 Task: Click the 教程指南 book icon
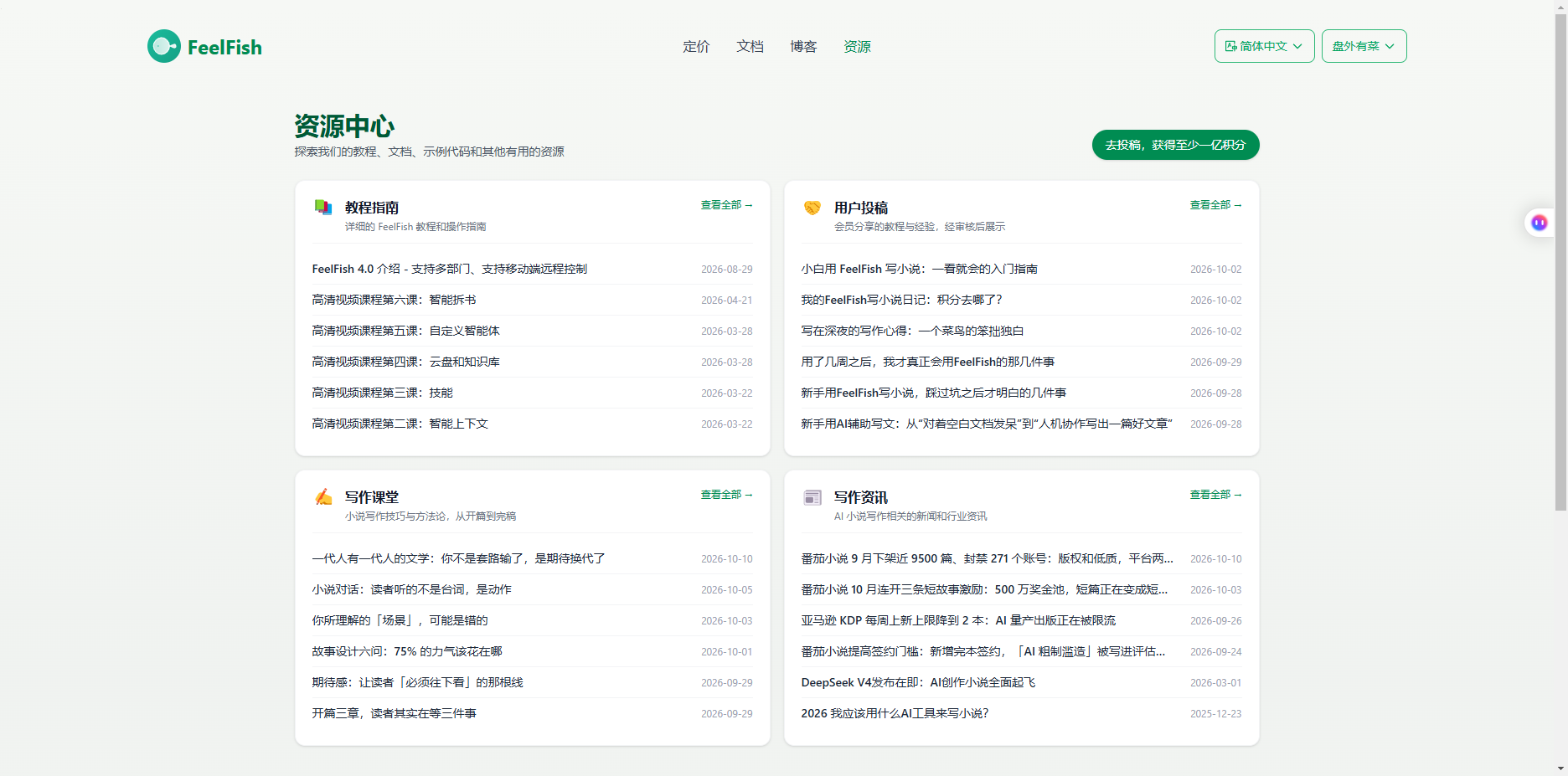(323, 207)
